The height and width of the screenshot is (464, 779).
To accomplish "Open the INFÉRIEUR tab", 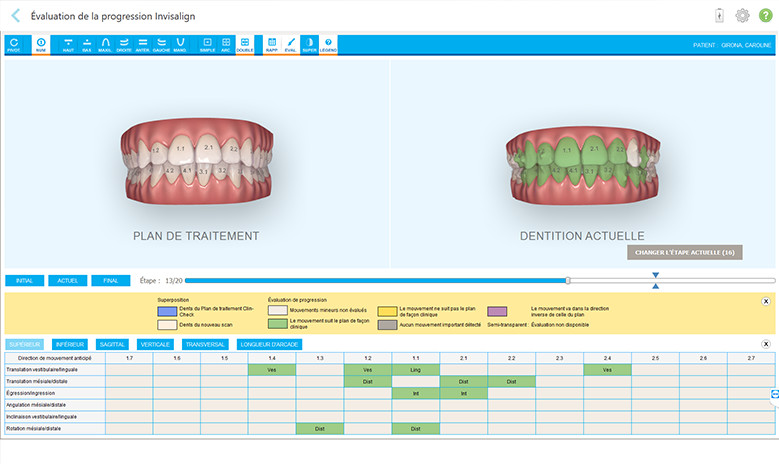I will pyautogui.click(x=70, y=344).
